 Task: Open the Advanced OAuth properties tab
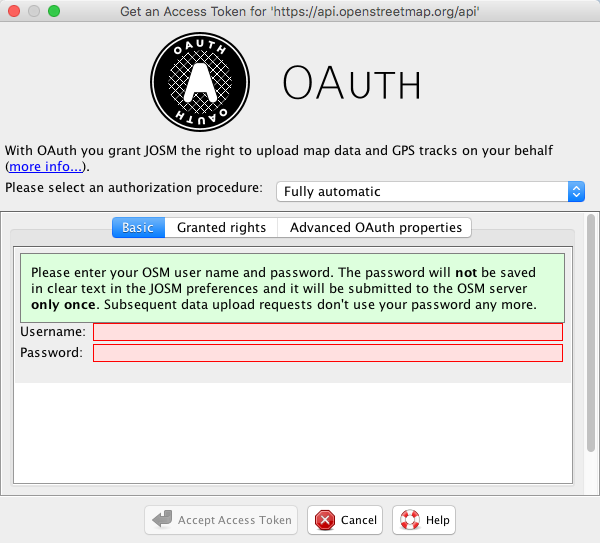point(375,228)
